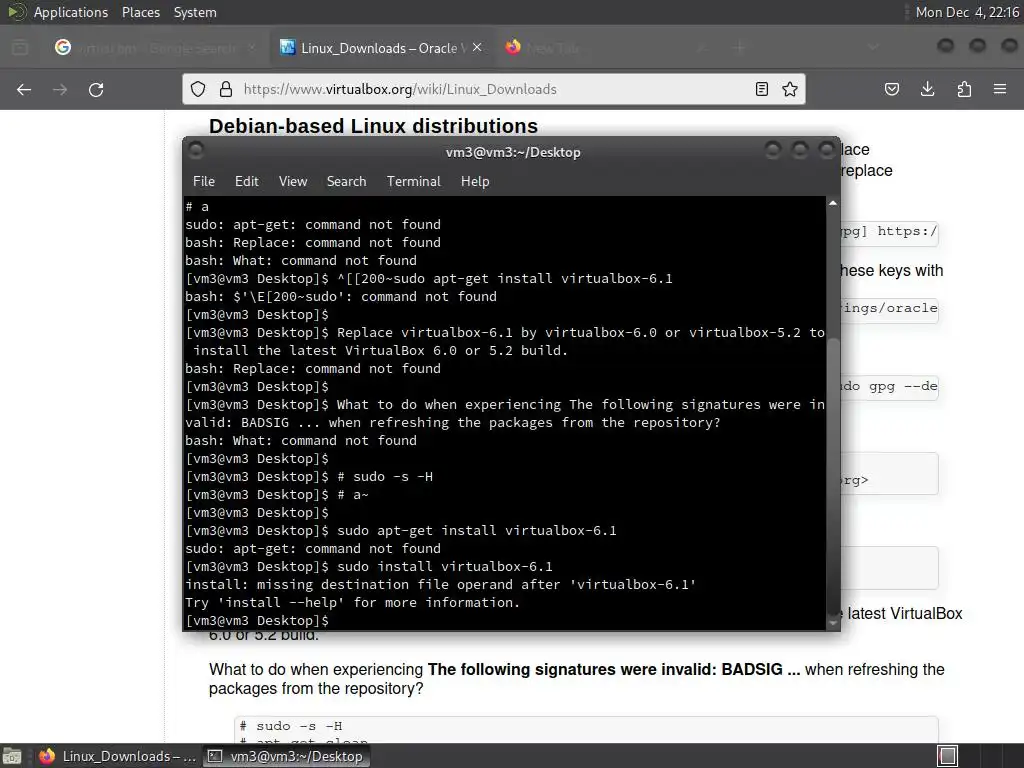
Task: Expand the list all tabs chevron
Action: [873, 48]
